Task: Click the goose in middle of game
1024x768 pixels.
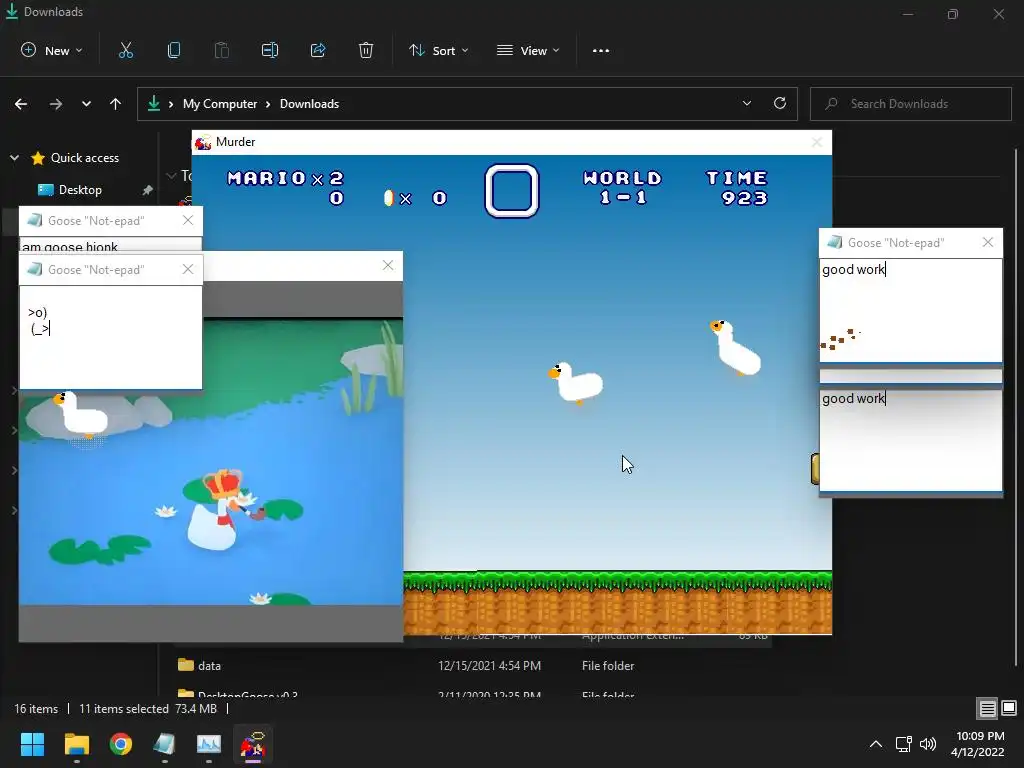Action: coord(575,383)
